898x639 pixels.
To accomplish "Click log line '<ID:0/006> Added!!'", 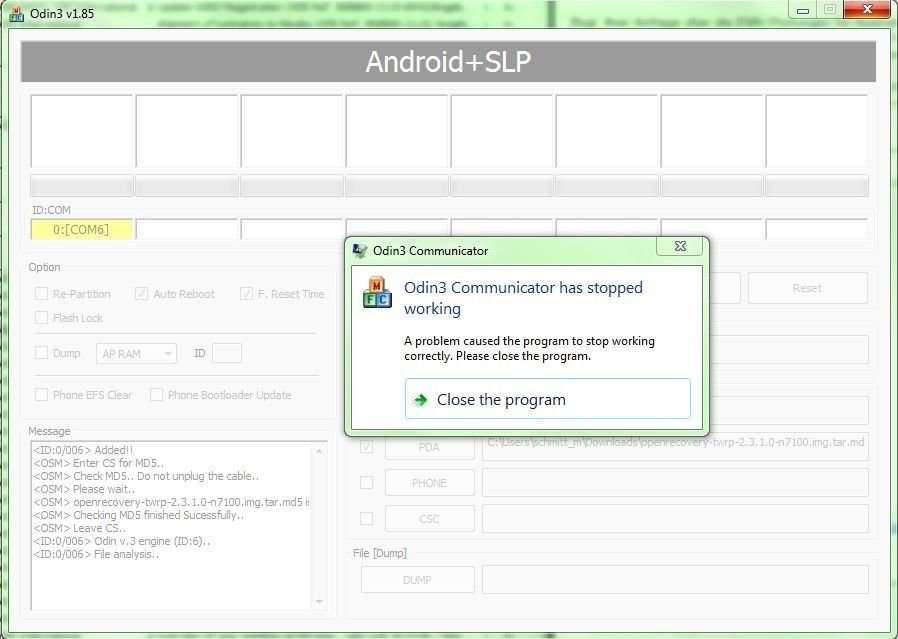I will (x=83, y=450).
